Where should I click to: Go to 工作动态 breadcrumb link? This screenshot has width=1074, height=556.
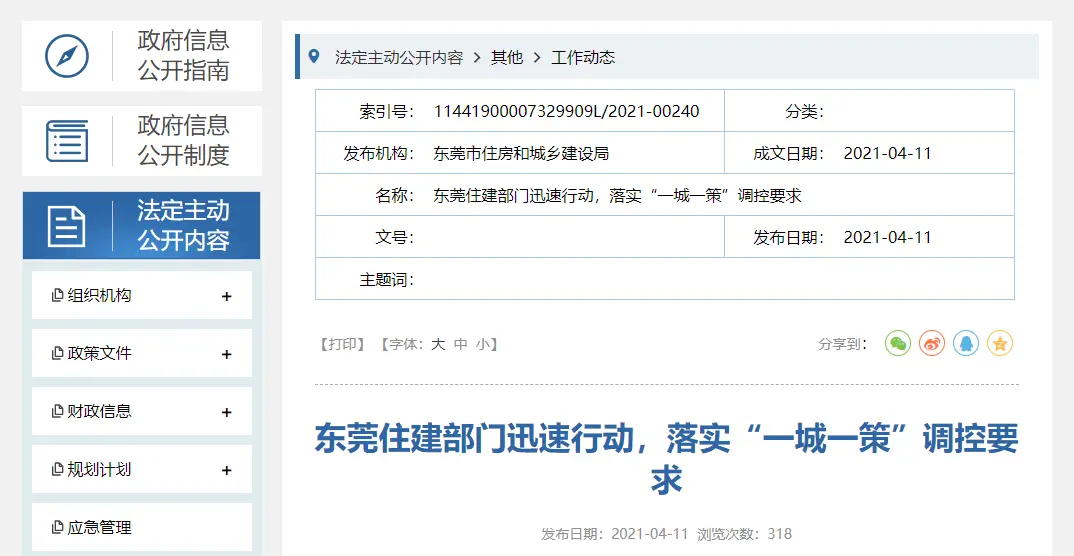(x=583, y=57)
